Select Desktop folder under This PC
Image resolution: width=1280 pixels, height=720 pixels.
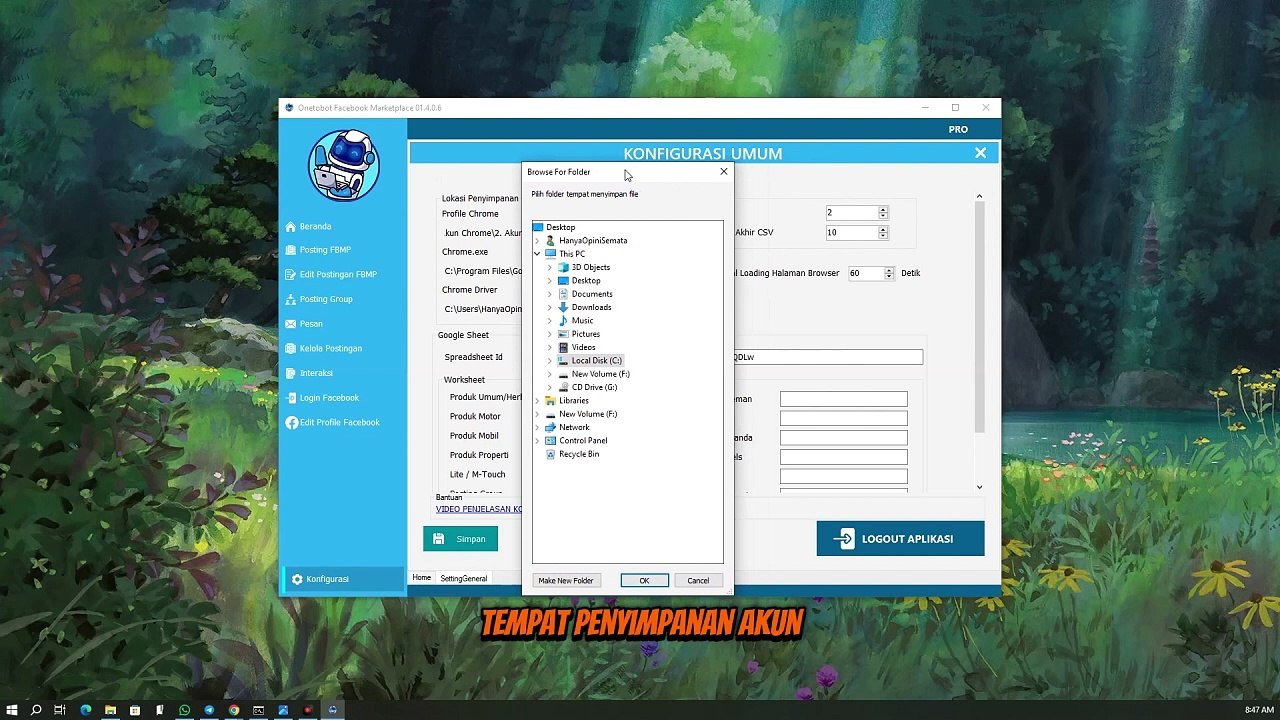[586, 281]
